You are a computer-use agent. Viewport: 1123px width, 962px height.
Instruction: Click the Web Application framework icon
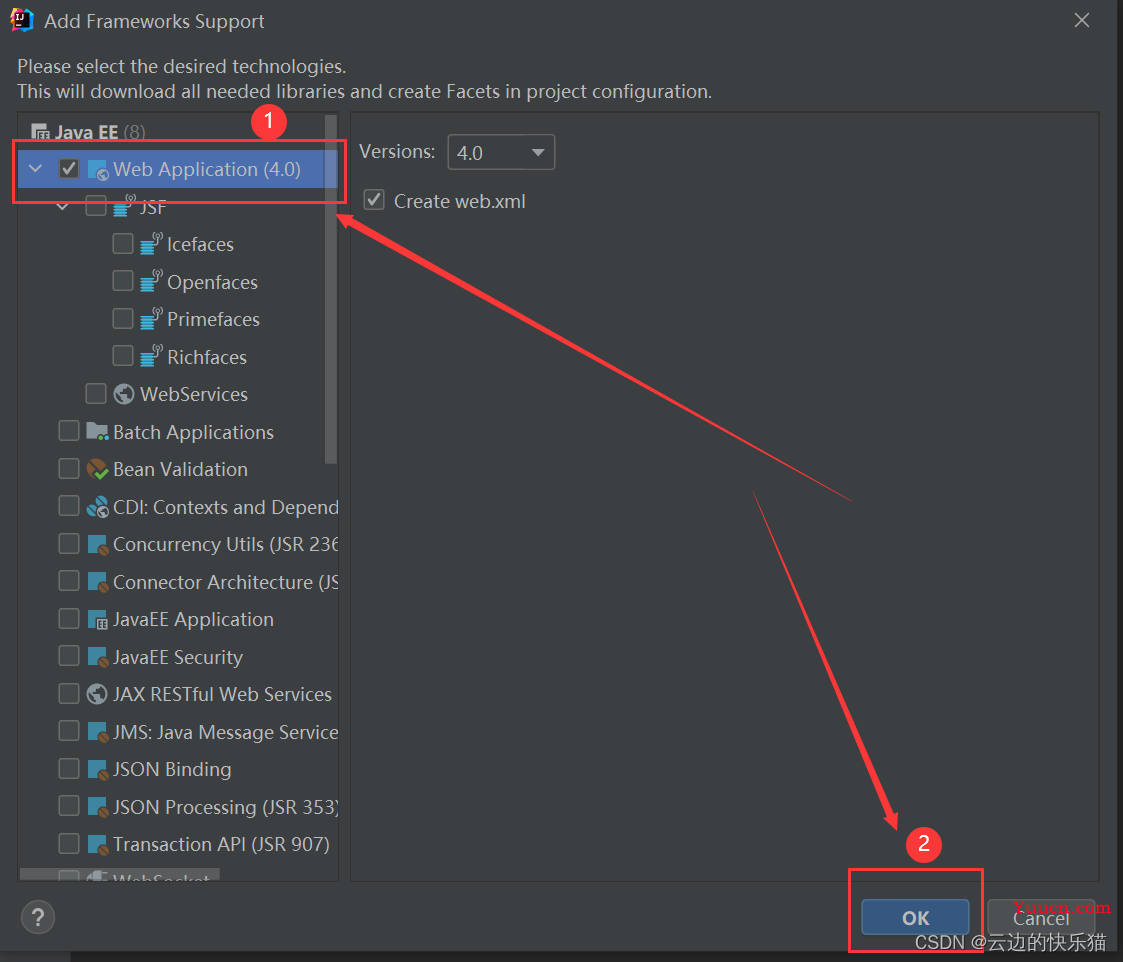tap(97, 170)
